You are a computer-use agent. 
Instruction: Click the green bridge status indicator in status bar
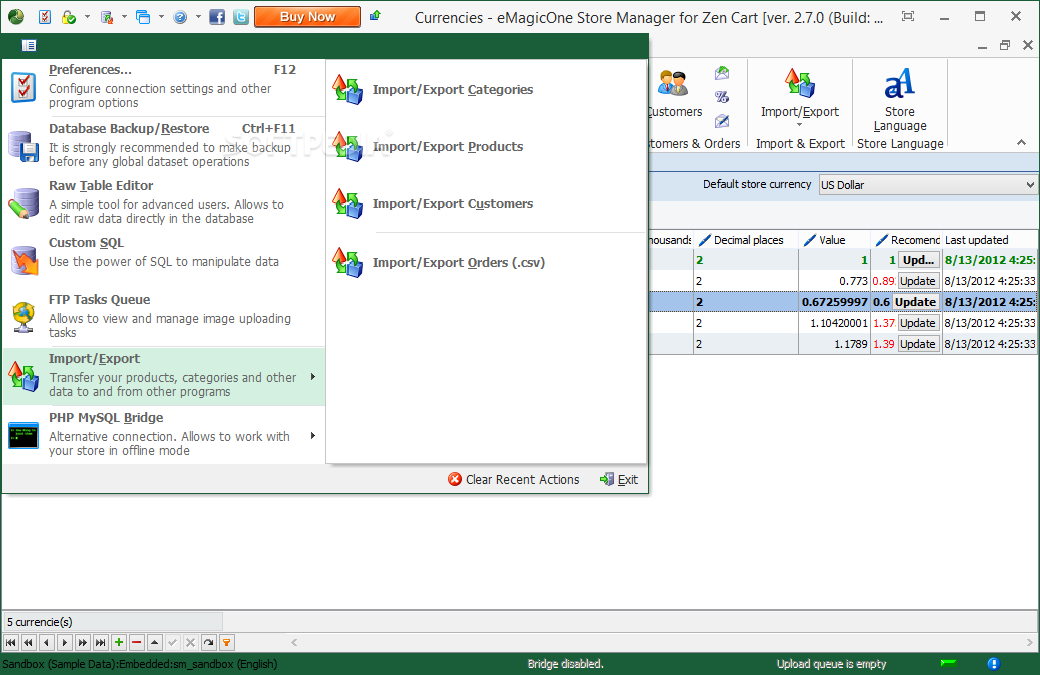pyautogui.click(x=948, y=662)
